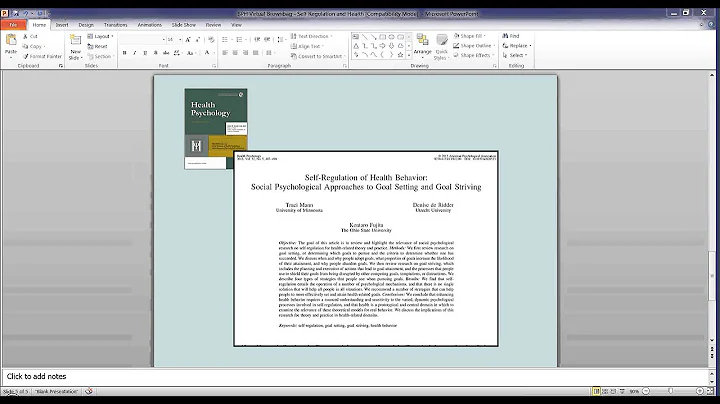Select the Down Arrow block shape
Screen dimensions: 720x404
[391, 46]
